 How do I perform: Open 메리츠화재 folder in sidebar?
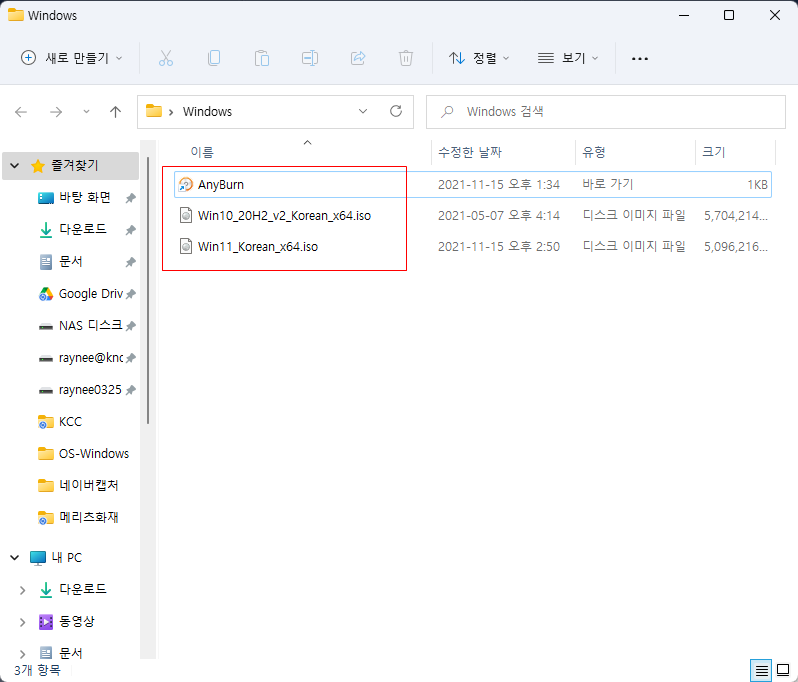click(x=89, y=518)
